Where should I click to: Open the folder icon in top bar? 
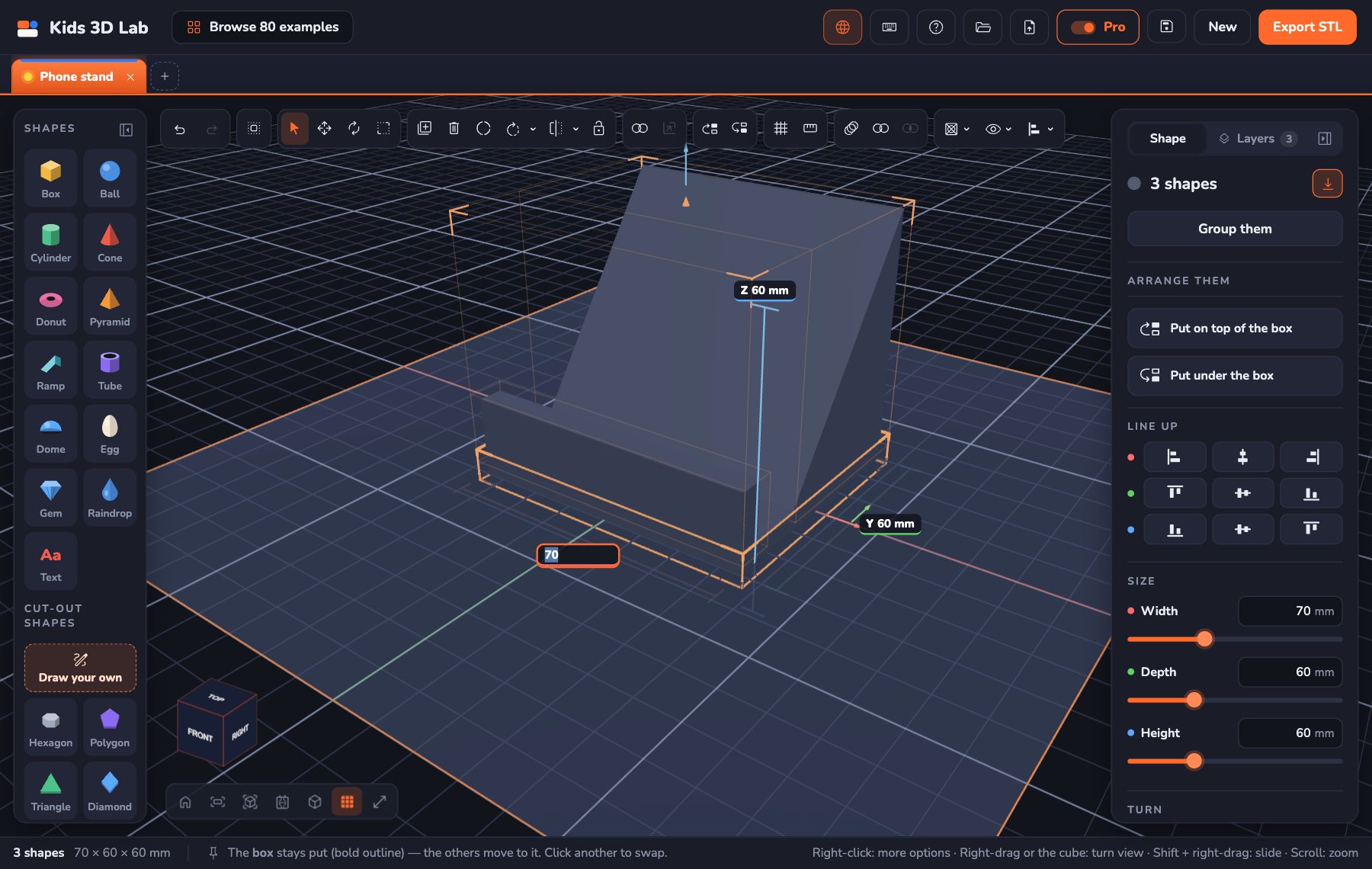pyautogui.click(x=983, y=27)
